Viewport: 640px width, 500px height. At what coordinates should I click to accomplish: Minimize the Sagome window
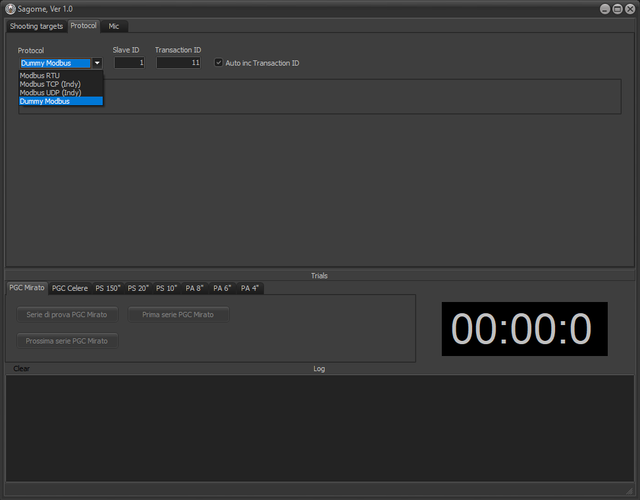[x=605, y=9]
